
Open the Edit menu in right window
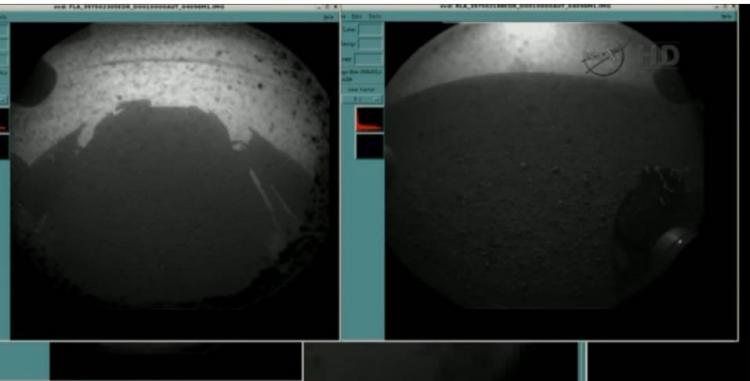tap(357, 16)
